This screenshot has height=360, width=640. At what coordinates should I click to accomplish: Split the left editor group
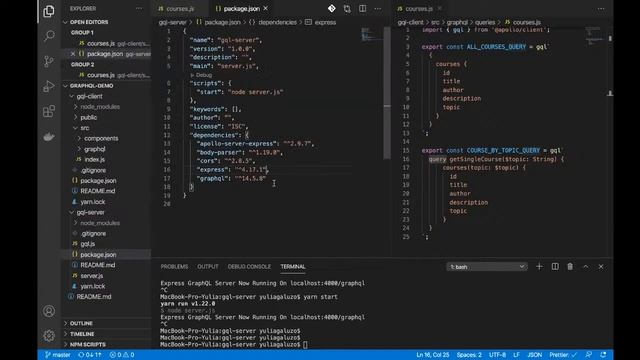point(362,9)
